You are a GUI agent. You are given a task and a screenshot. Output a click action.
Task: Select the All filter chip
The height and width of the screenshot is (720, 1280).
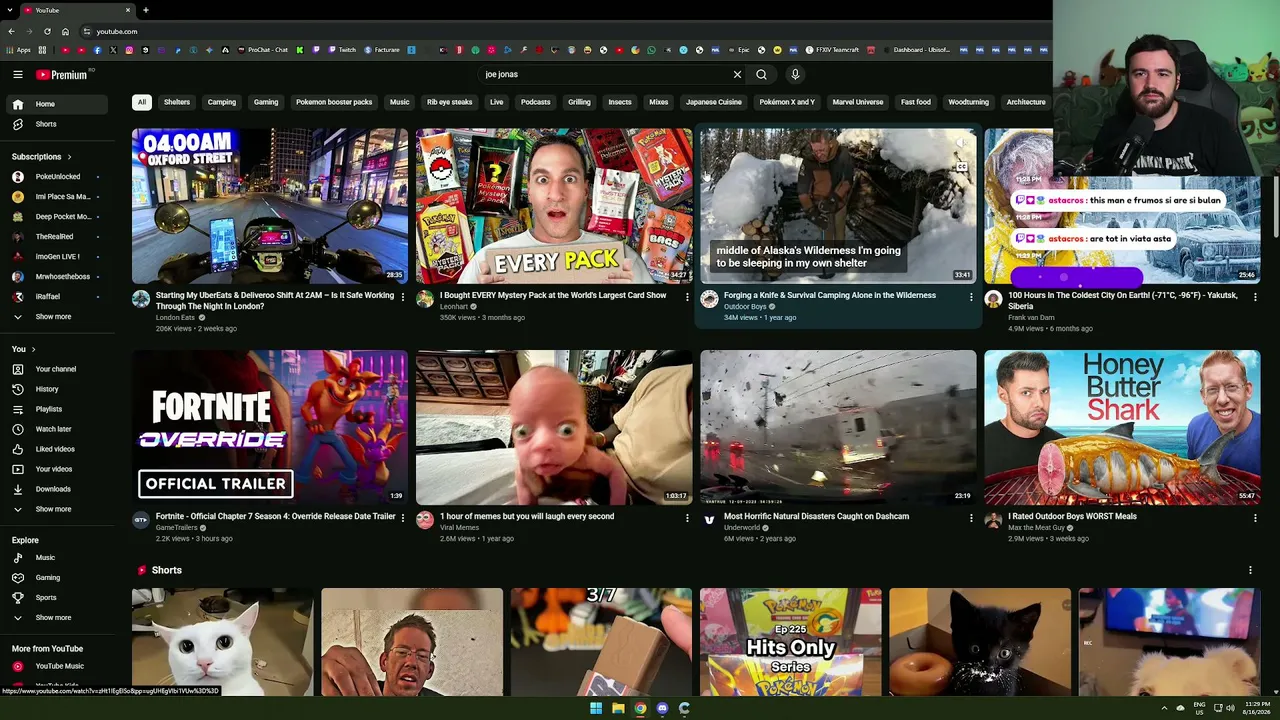[x=142, y=102]
